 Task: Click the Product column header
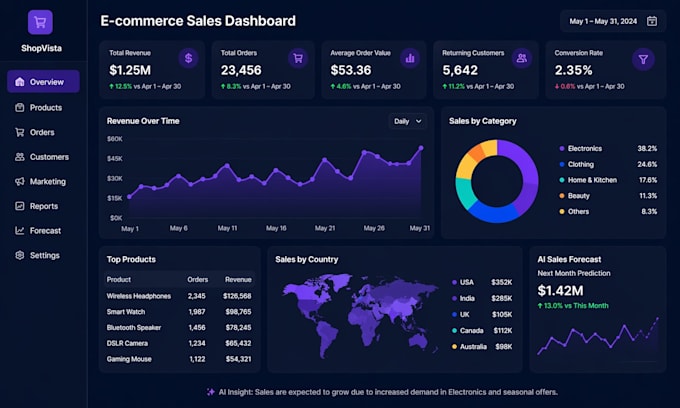[x=118, y=280]
